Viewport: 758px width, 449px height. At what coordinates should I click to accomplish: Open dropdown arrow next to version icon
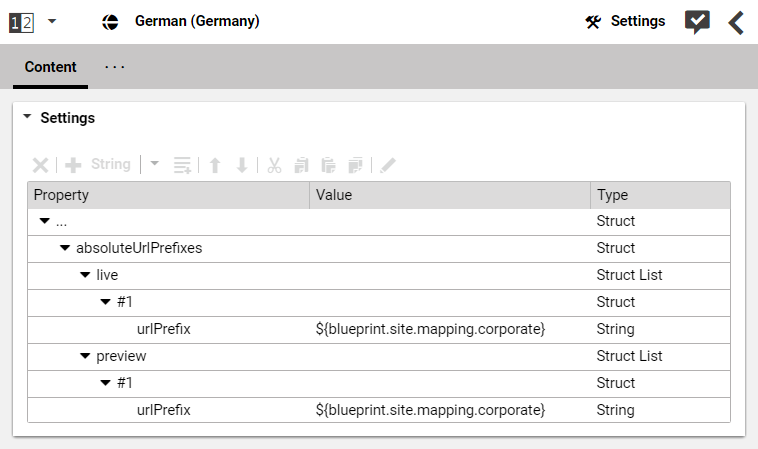[x=52, y=21]
